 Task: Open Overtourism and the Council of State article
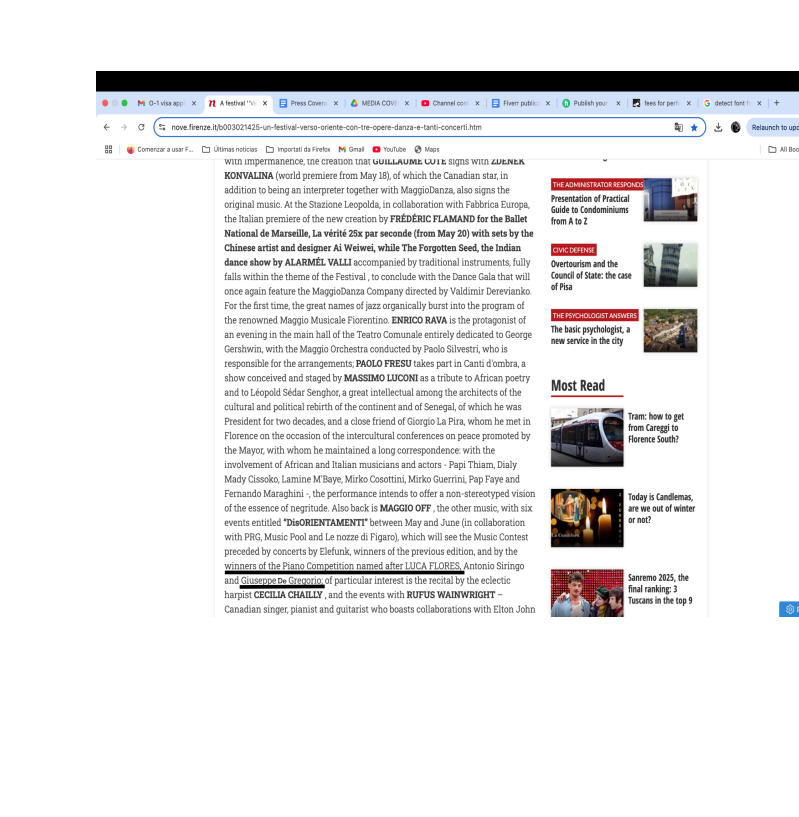point(591,276)
